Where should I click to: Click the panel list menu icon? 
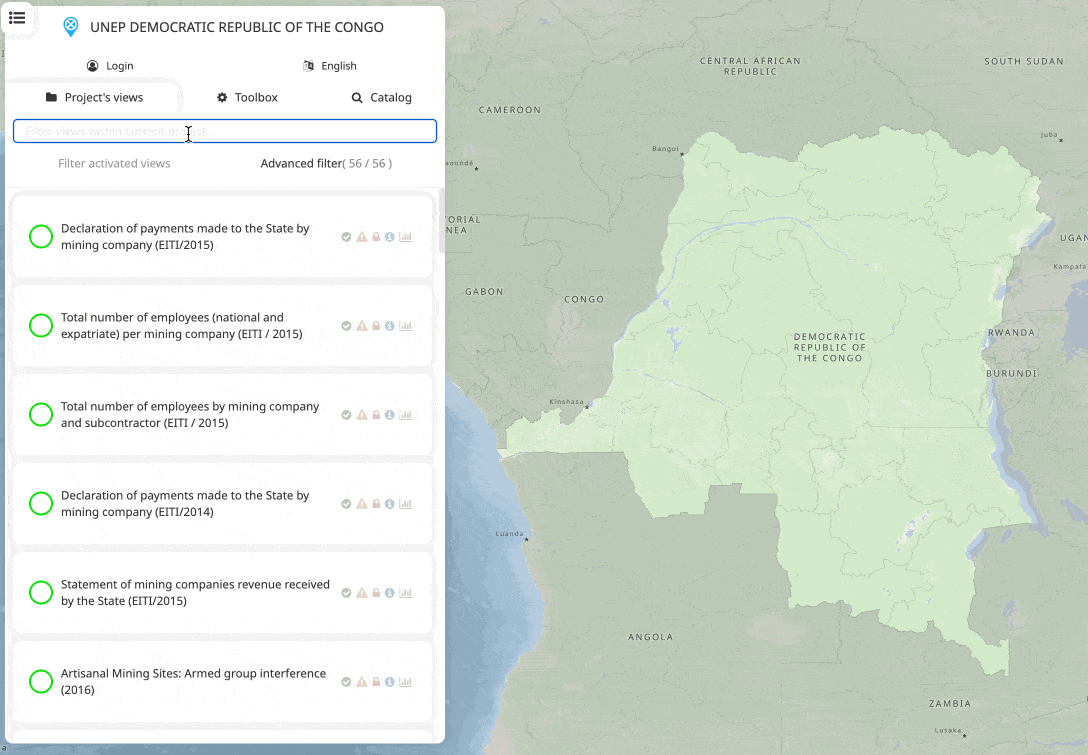[x=17, y=18]
